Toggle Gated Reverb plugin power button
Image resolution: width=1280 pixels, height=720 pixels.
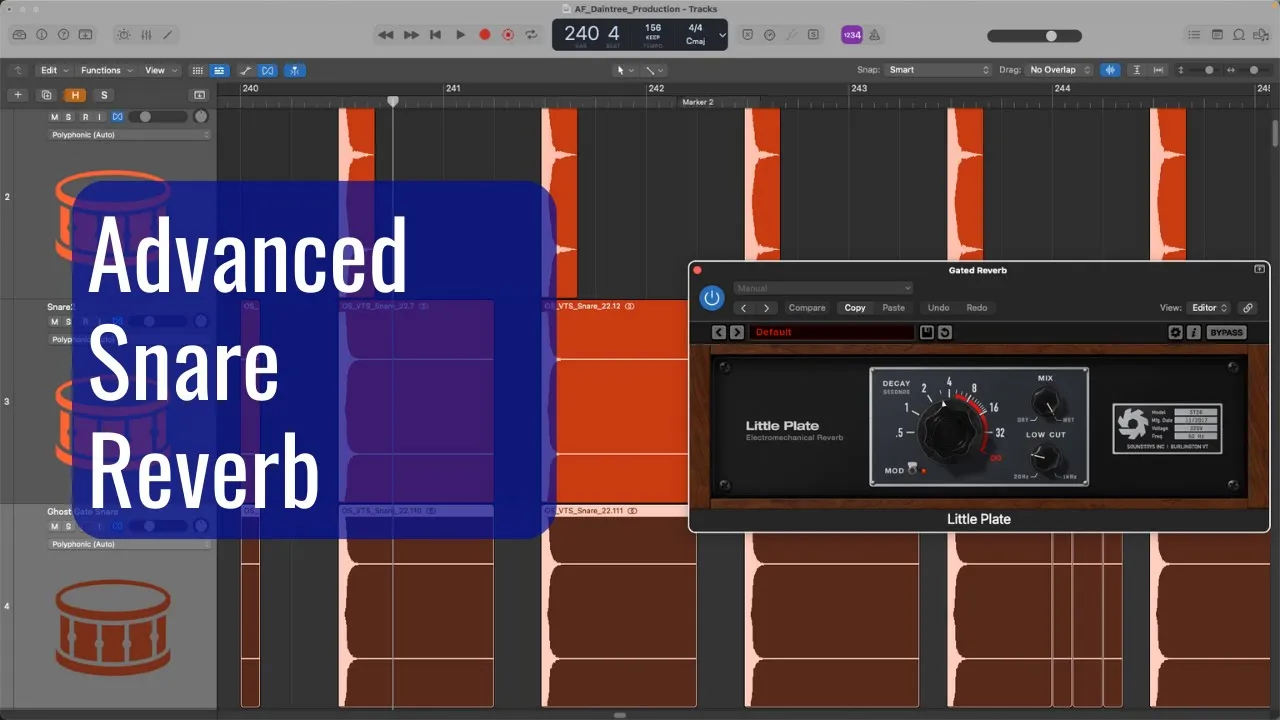click(x=711, y=297)
